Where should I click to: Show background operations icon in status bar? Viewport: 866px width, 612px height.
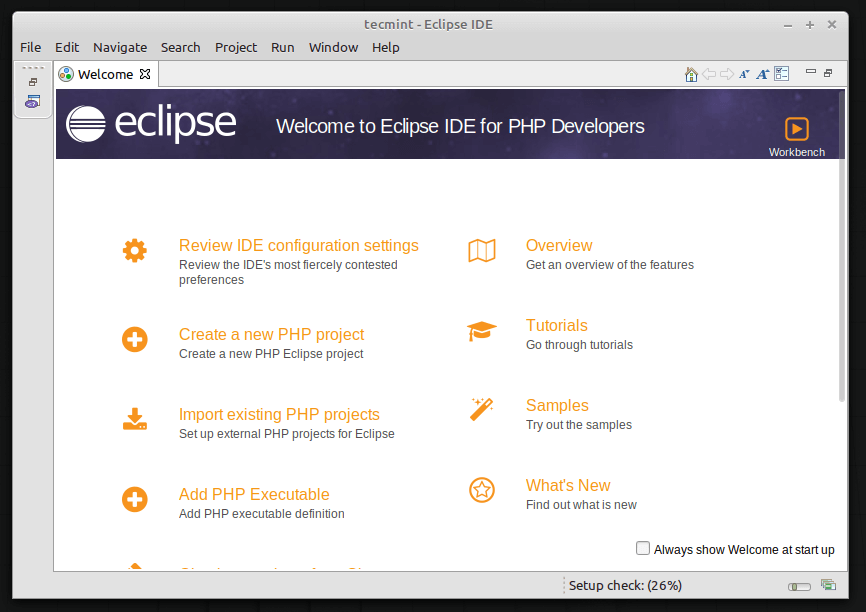[828, 585]
